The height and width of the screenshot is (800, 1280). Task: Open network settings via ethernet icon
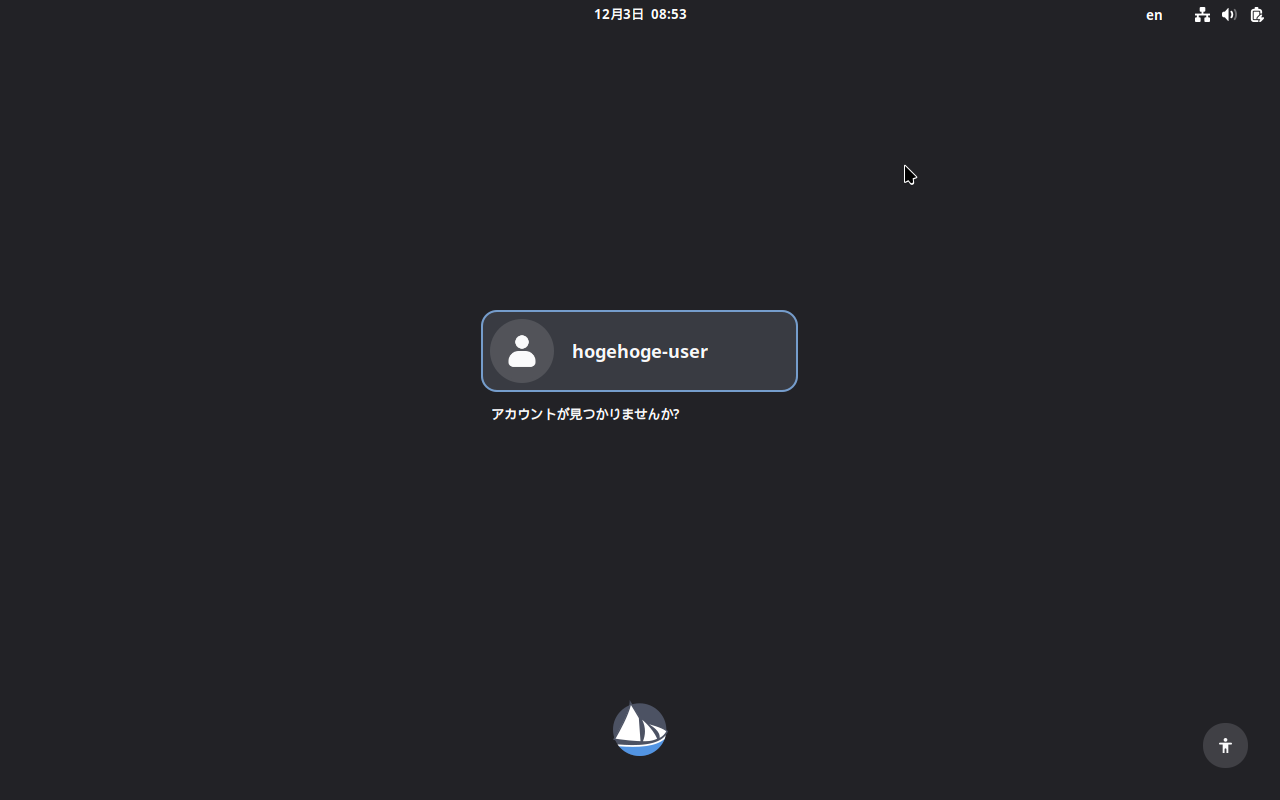click(x=1202, y=15)
